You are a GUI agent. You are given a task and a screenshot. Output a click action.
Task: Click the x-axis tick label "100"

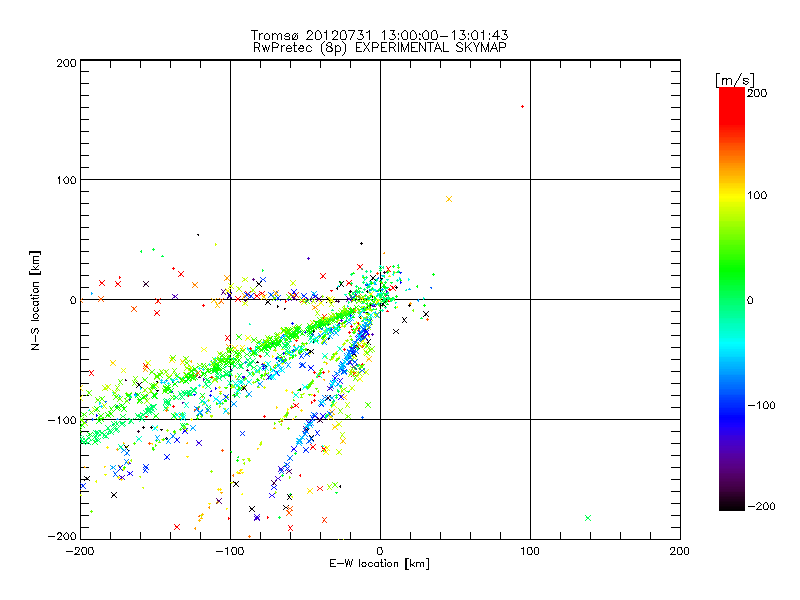click(530, 551)
